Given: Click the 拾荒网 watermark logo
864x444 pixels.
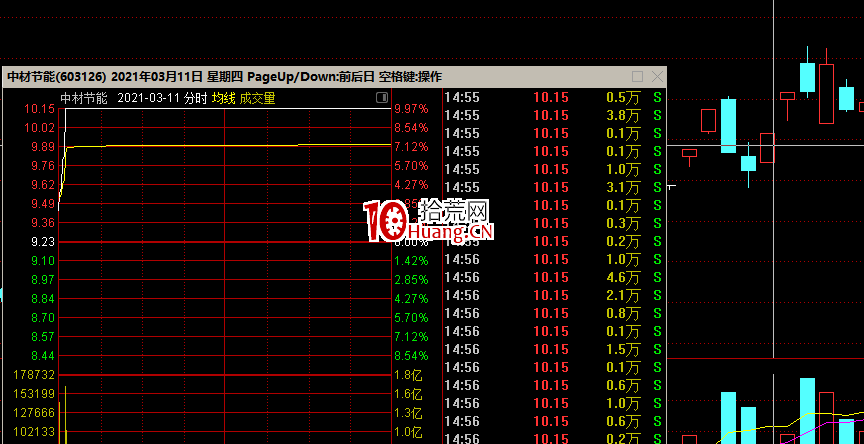Looking at the screenshot, I should click(x=430, y=222).
